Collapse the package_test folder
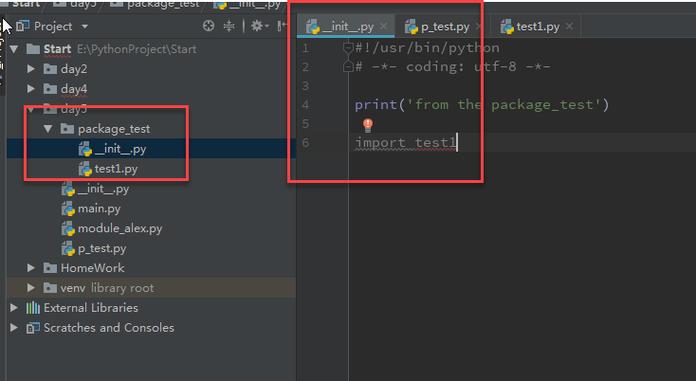Screen dimensions: 696x381 point(48,129)
